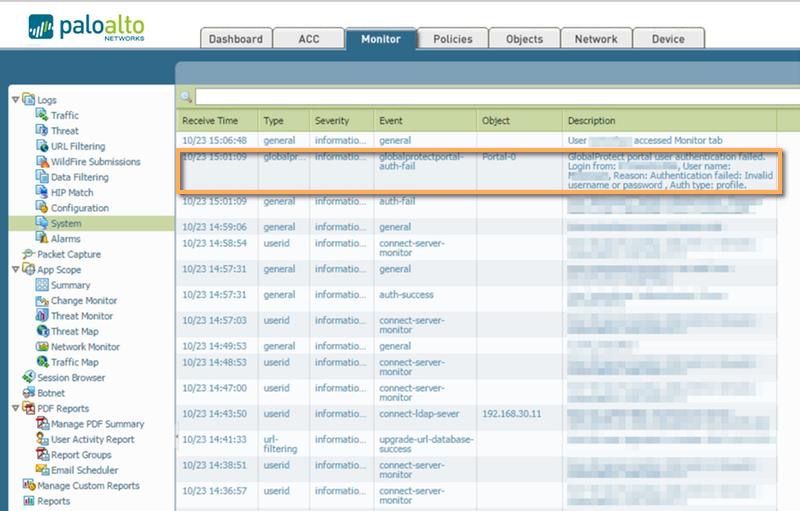This screenshot has width=800, height=511.
Task: Click the 10/23 14:59:06 timestamp
Action: [214, 226]
